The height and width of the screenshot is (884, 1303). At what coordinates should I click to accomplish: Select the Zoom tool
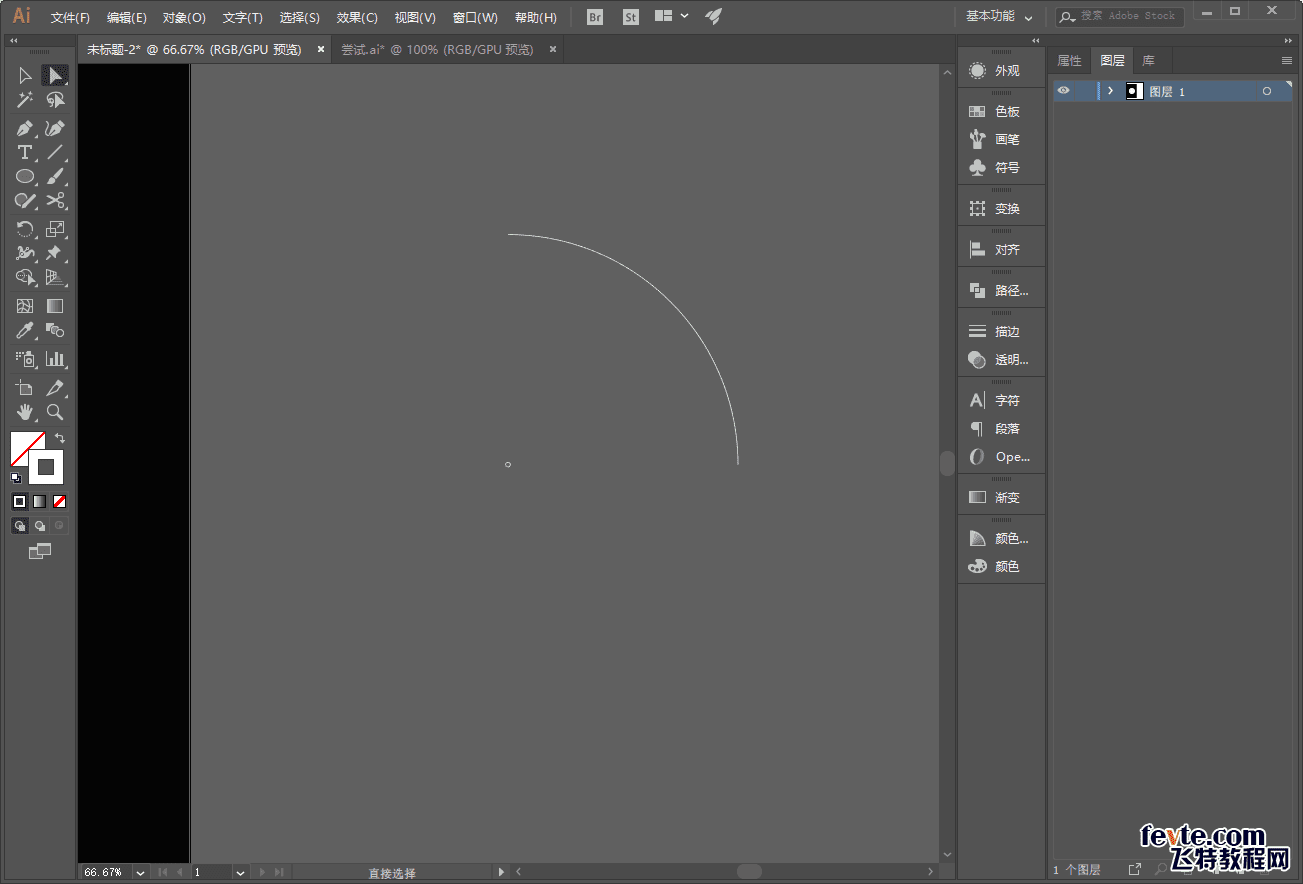pyautogui.click(x=55, y=411)
